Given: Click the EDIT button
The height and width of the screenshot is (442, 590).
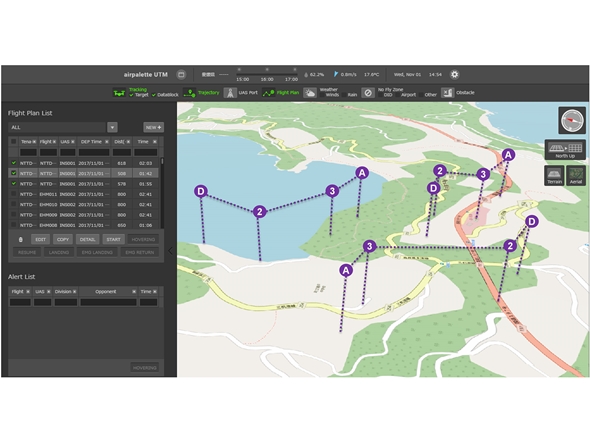Looking at the screenshot, I should point(40,240).
